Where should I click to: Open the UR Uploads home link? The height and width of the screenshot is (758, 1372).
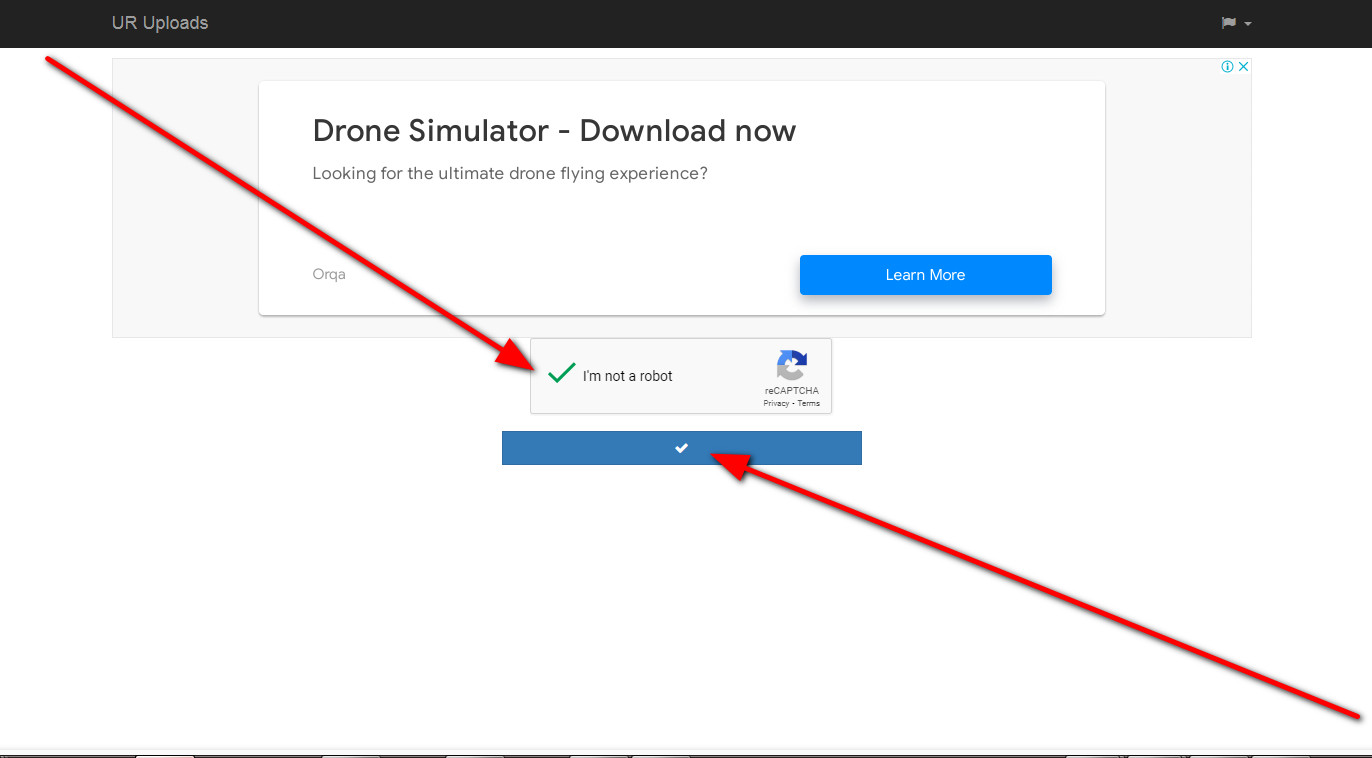coord(160,23)
